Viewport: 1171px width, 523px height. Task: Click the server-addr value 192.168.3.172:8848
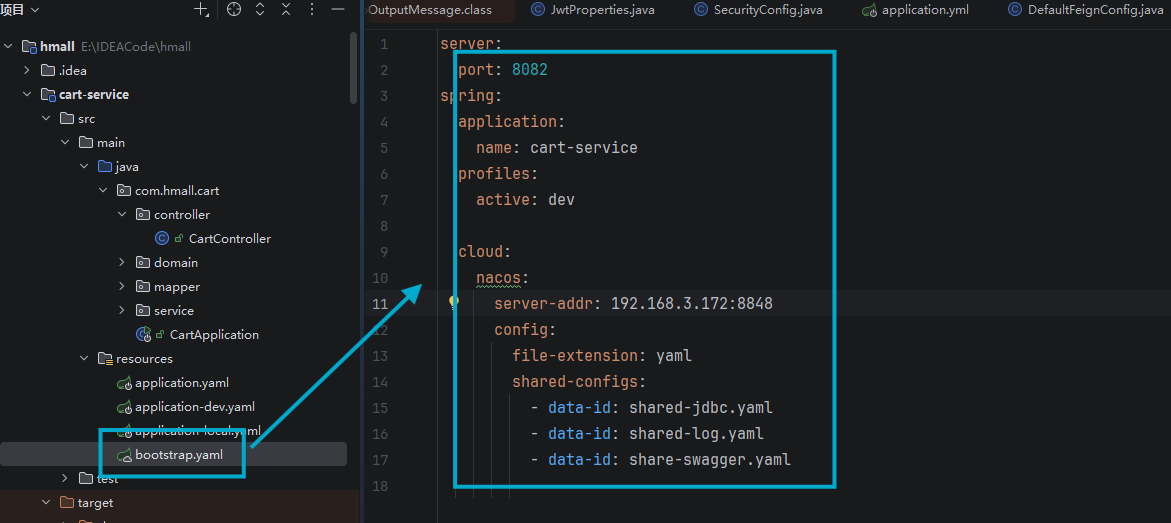click(692, 303)
